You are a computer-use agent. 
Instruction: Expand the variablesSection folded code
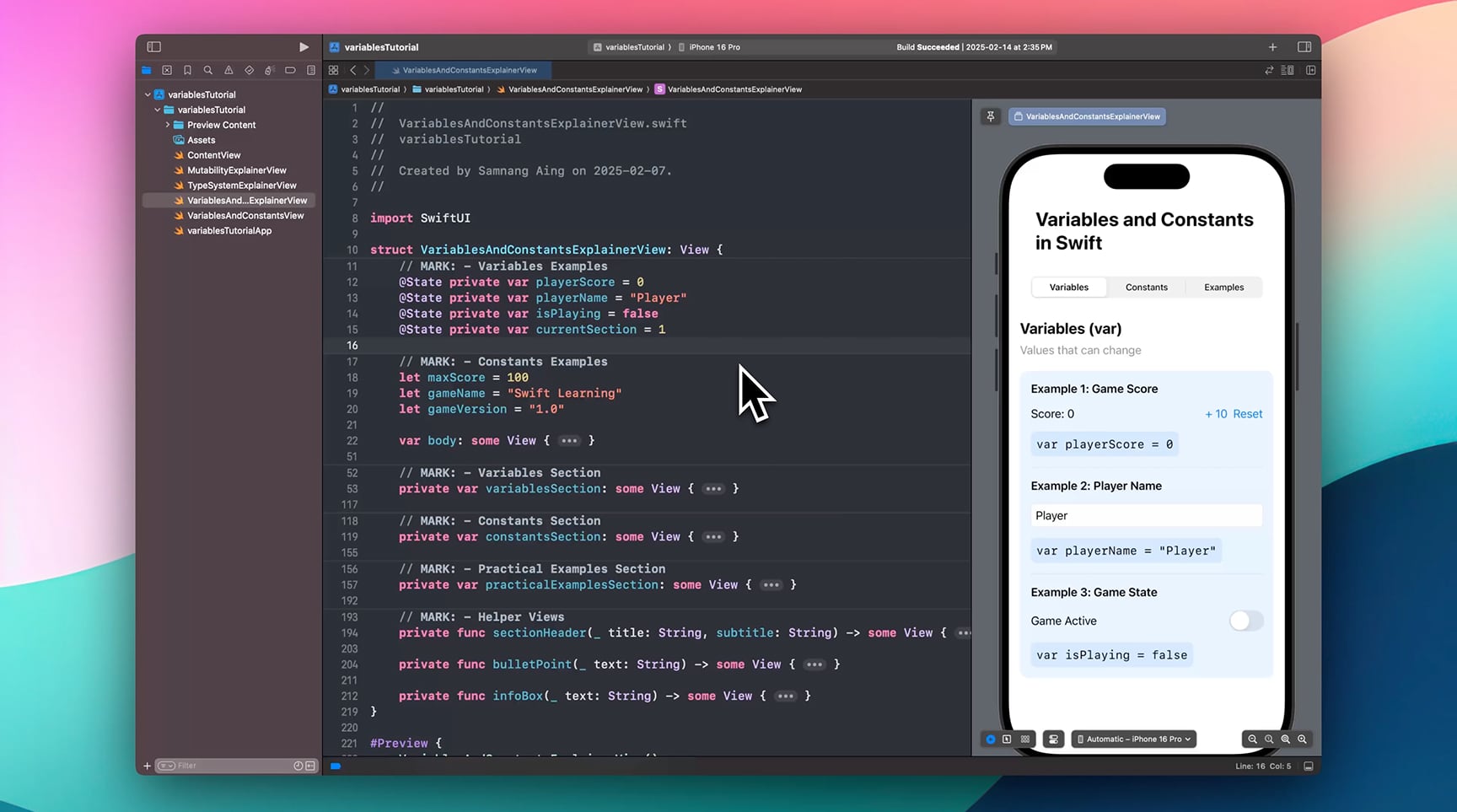coord(713,489)
